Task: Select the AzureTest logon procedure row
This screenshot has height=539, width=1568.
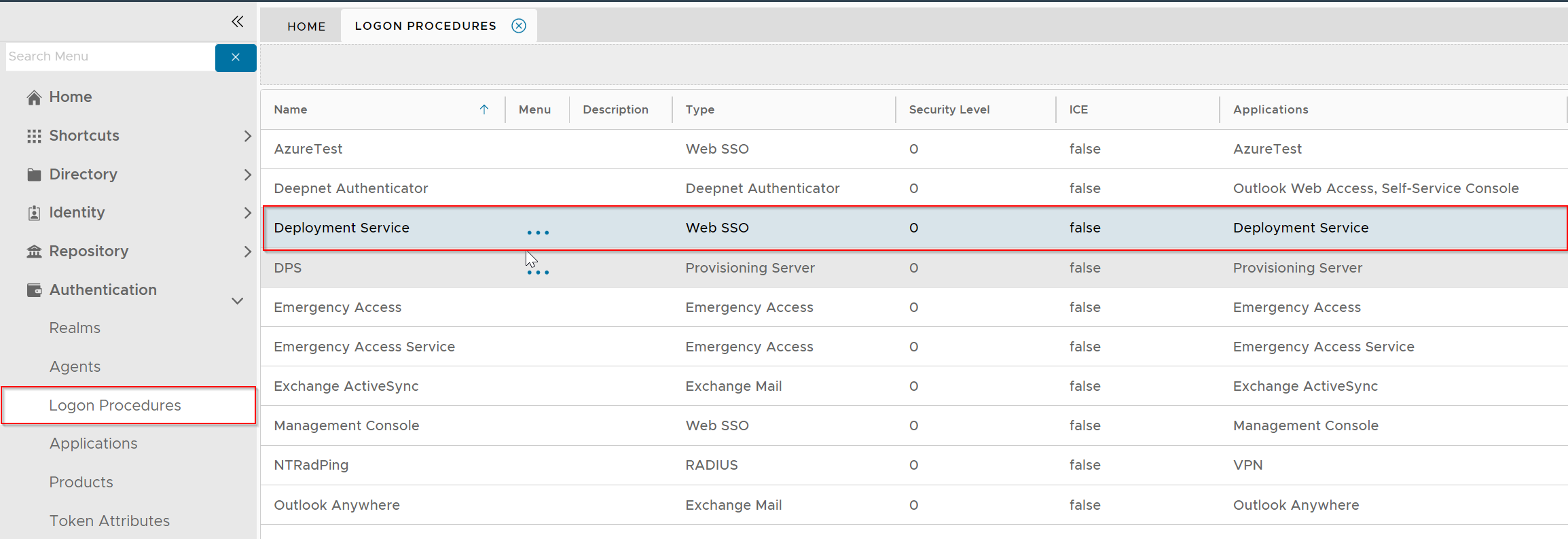Action: tap(308, 149)
